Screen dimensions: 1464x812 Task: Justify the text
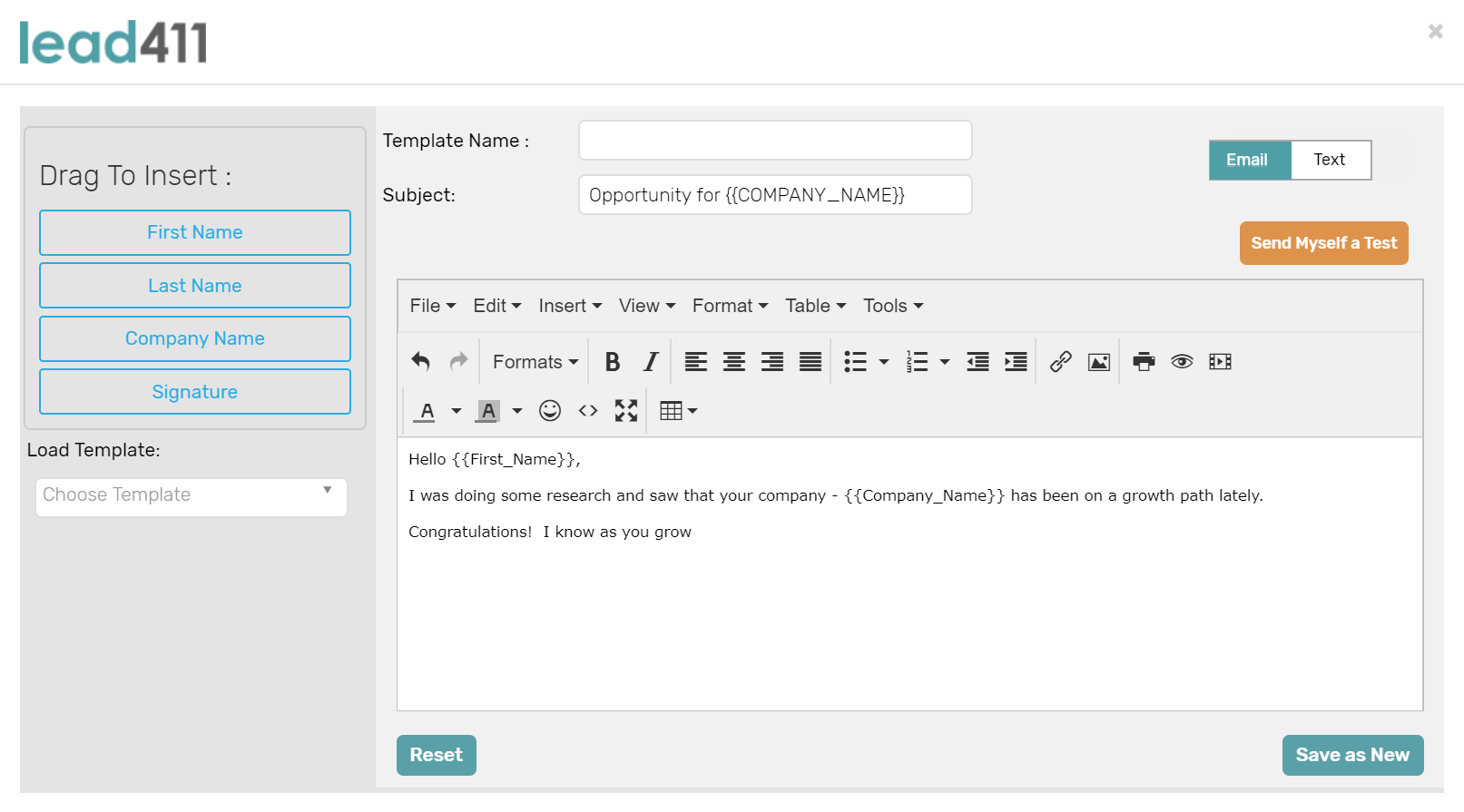point(811,361)
